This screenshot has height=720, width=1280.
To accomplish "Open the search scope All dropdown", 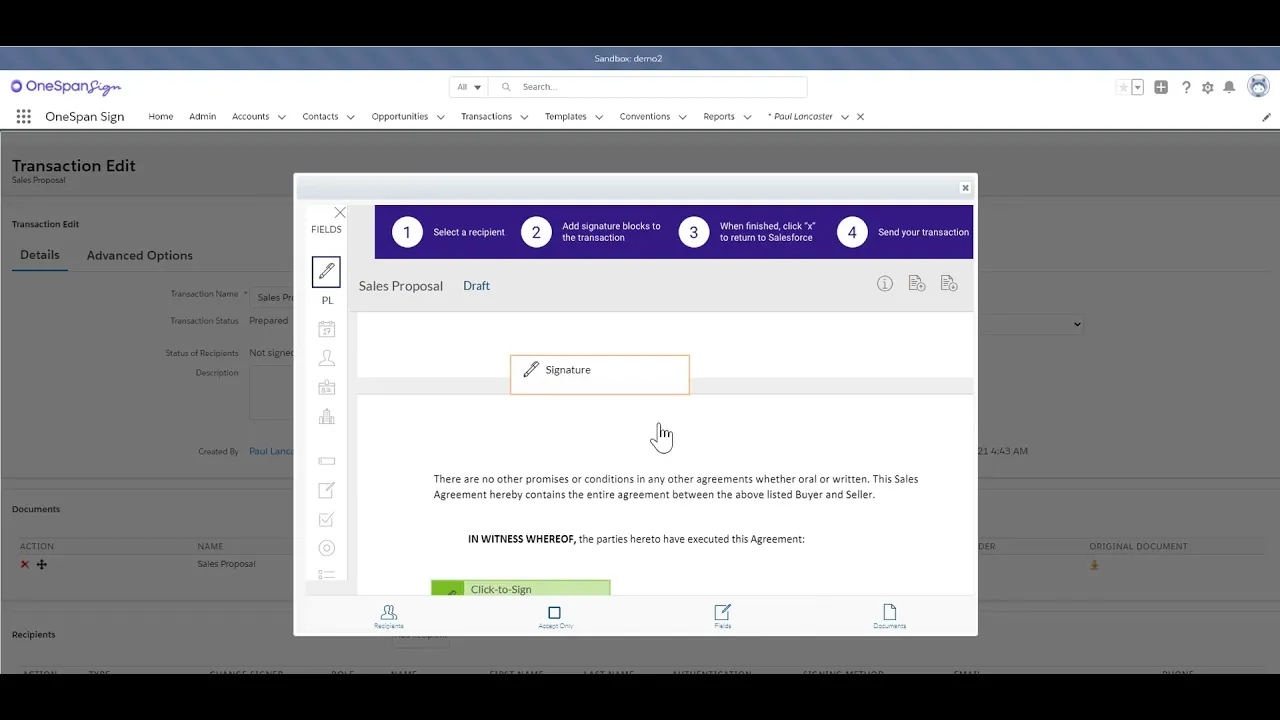I will 467,86.
